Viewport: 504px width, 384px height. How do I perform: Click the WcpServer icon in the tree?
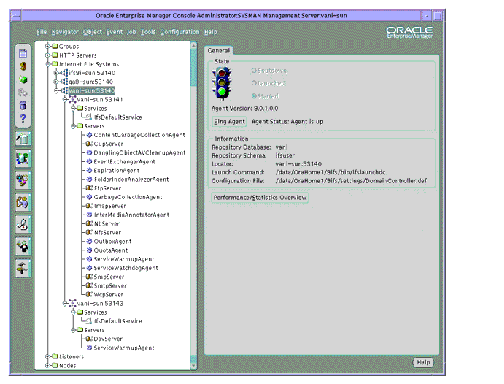click(89, 294)
